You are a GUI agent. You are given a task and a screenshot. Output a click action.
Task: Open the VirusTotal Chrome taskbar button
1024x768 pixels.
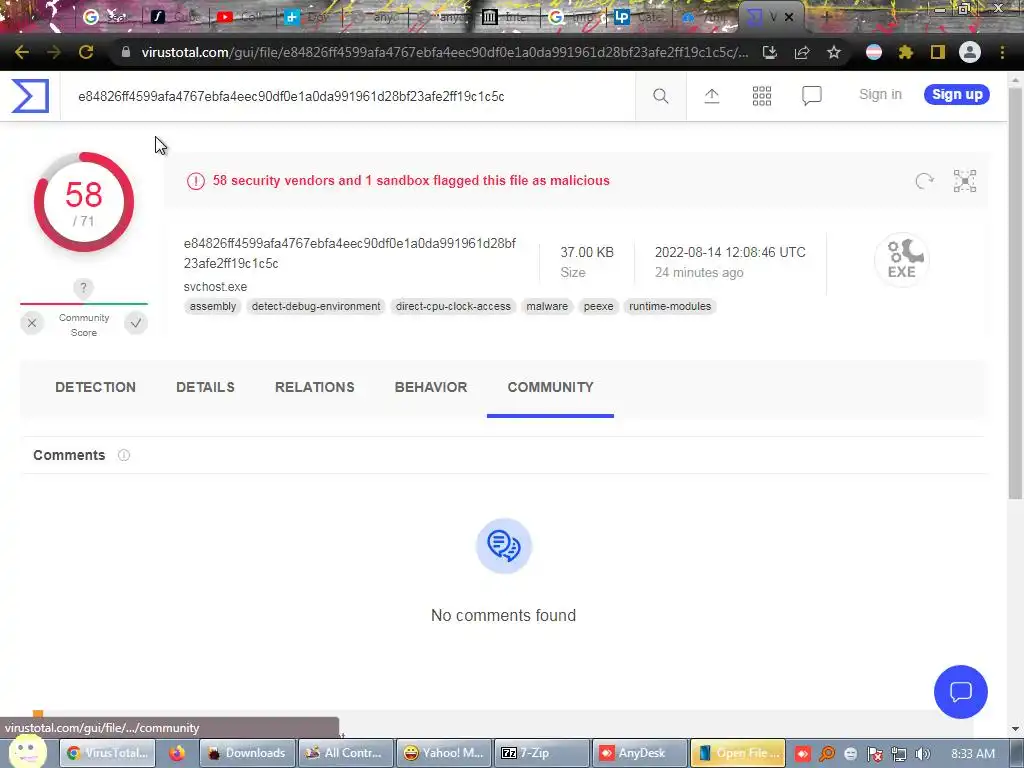tap(108, 753)
